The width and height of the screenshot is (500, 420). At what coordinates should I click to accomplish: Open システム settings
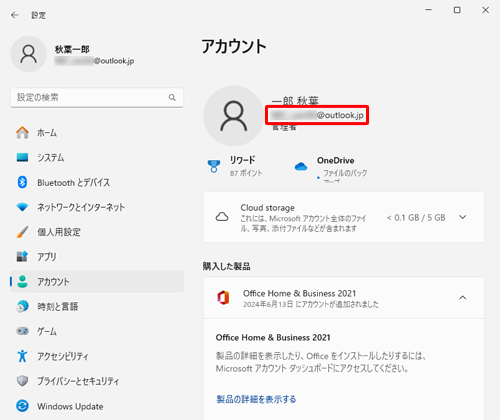click(97, 158)
